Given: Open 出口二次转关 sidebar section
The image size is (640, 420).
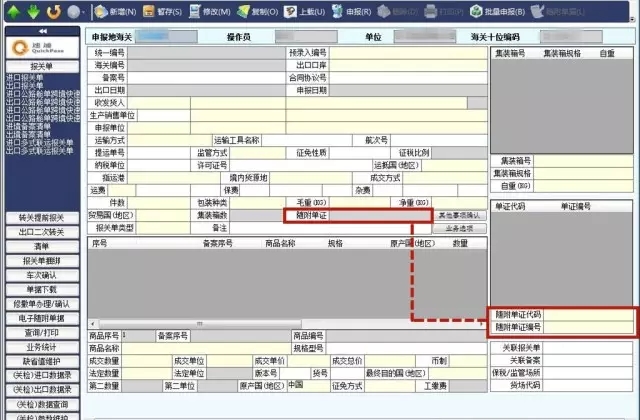Looking at the screenshot, I should 42,232.
